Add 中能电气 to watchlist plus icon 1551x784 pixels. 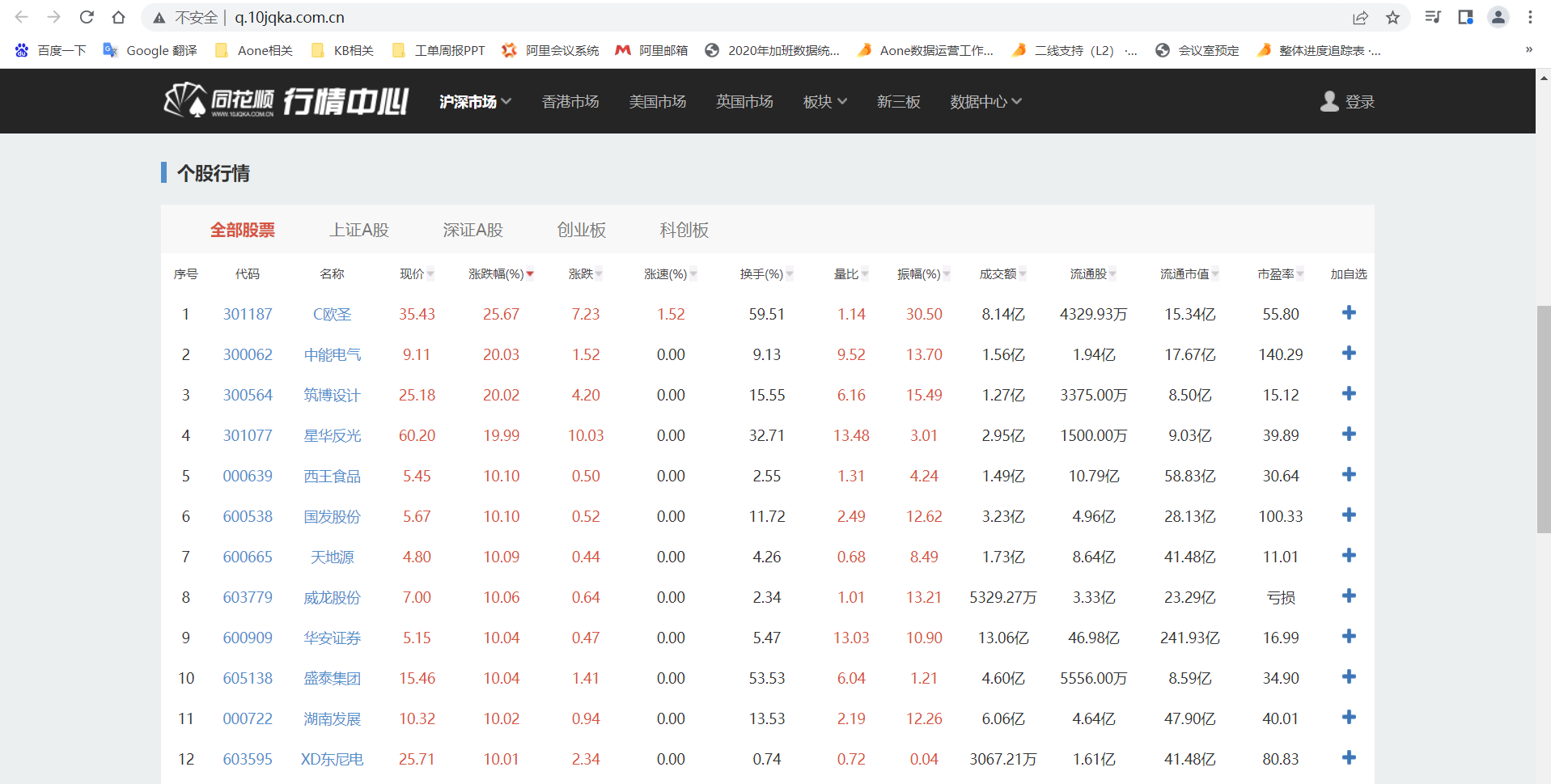(x=1348, y=354)
